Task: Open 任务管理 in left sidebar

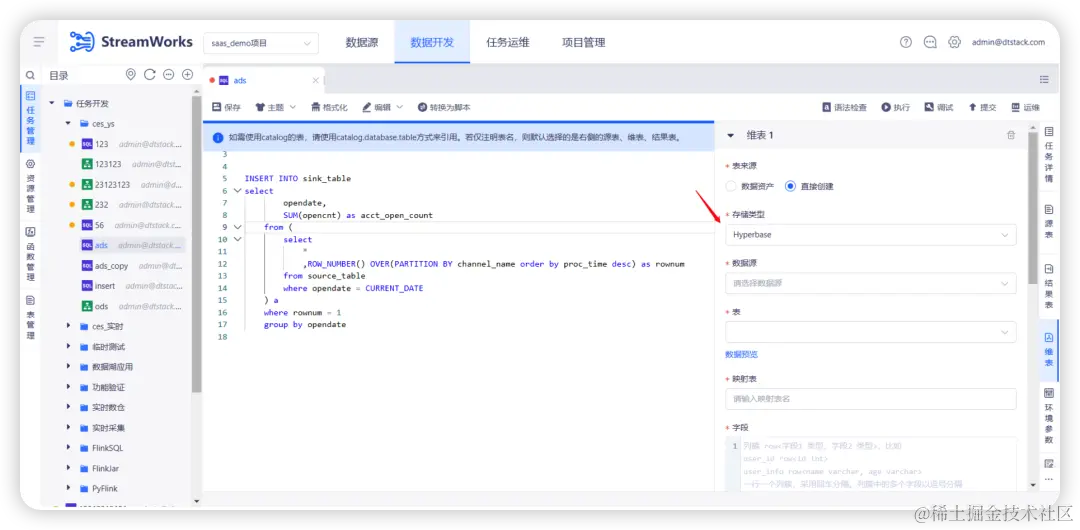Action: coord(30,119)
